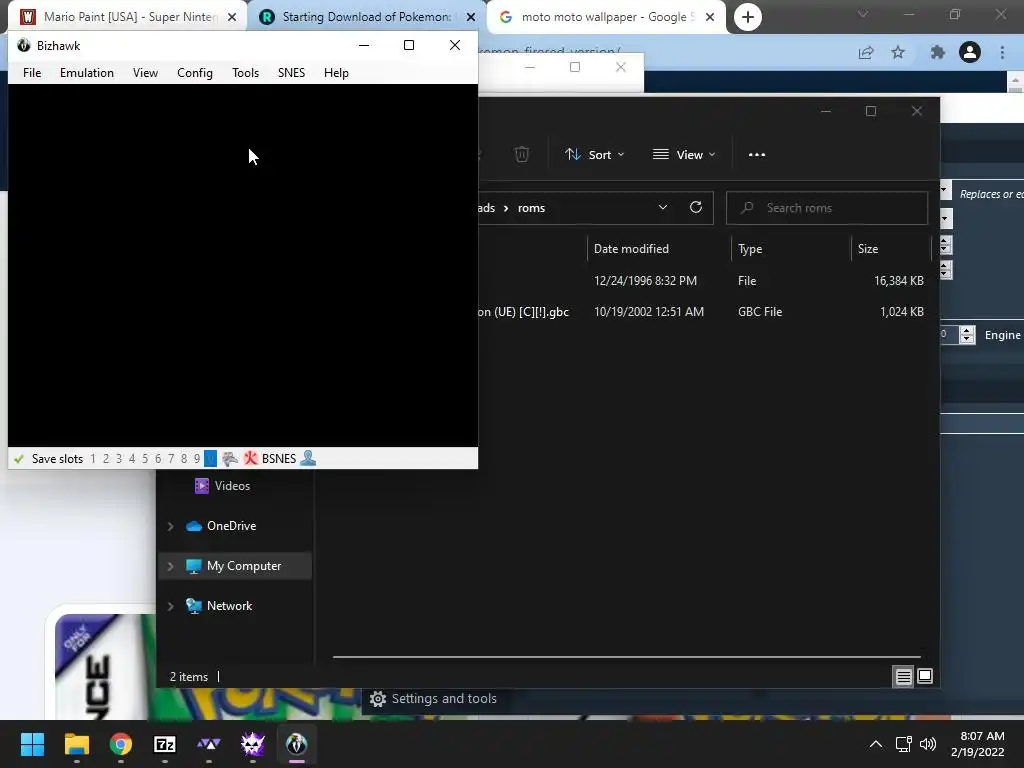Click Chrome share page icon
Screen dimensions: 1024x768
pos(866,52)
